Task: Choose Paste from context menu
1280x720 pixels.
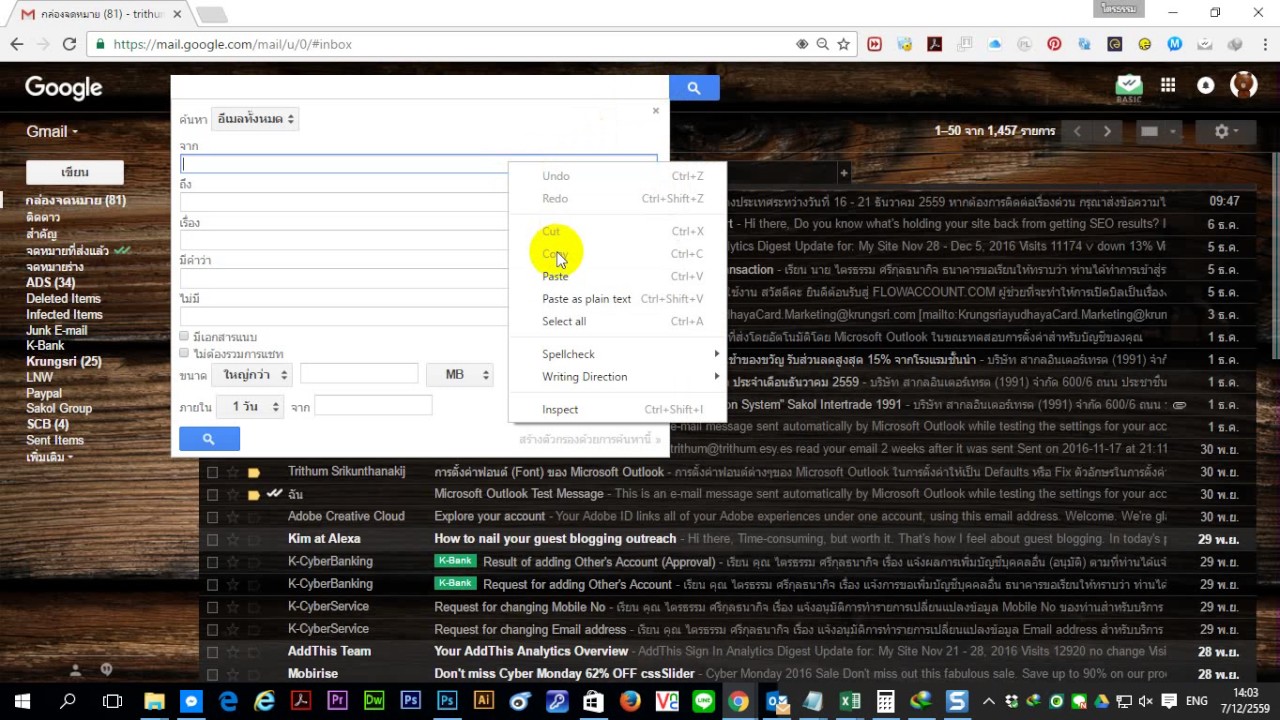Action: (617, 276)
